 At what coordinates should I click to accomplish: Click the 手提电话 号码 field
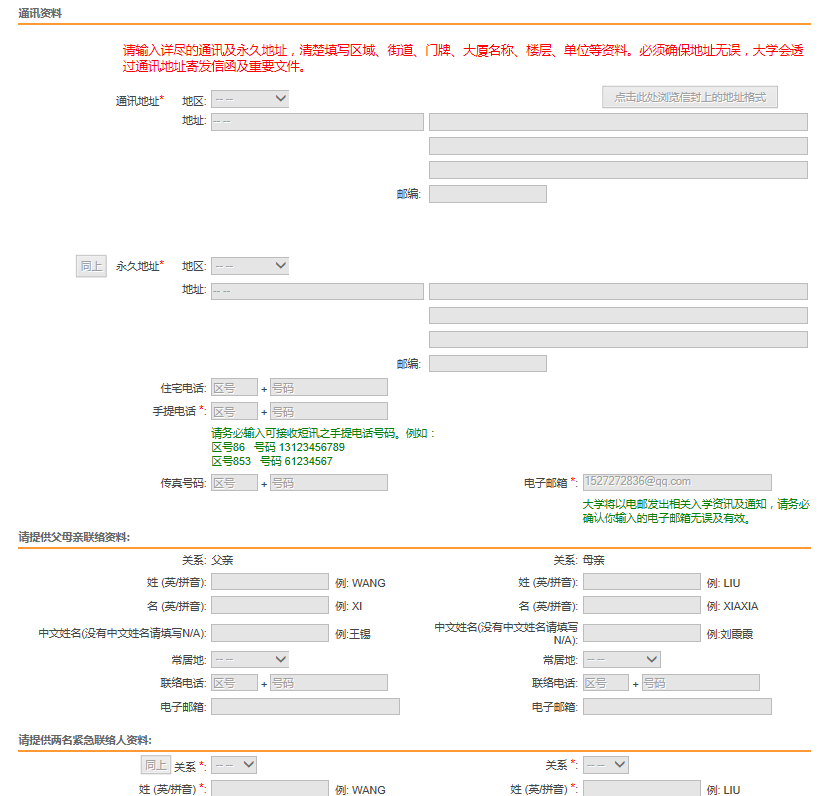pos(328,411)
